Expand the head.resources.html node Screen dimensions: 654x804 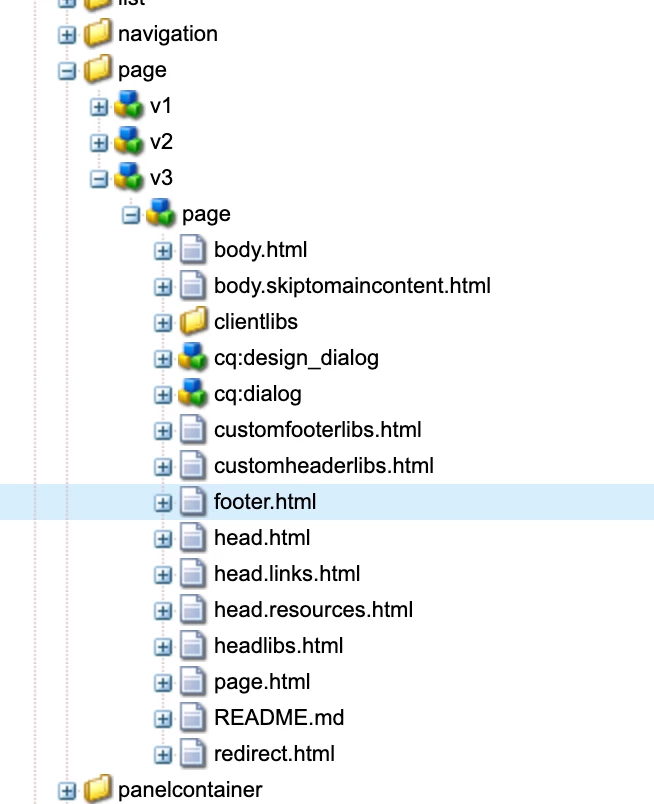click(x=163, y=611)
